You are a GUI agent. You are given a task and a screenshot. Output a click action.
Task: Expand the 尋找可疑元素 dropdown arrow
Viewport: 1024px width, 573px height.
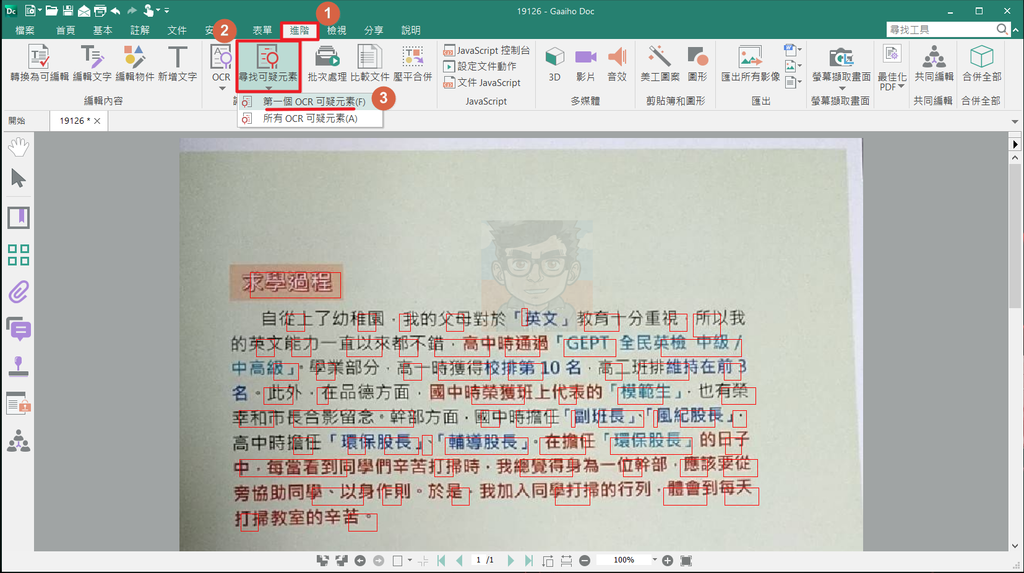[268, 87]
